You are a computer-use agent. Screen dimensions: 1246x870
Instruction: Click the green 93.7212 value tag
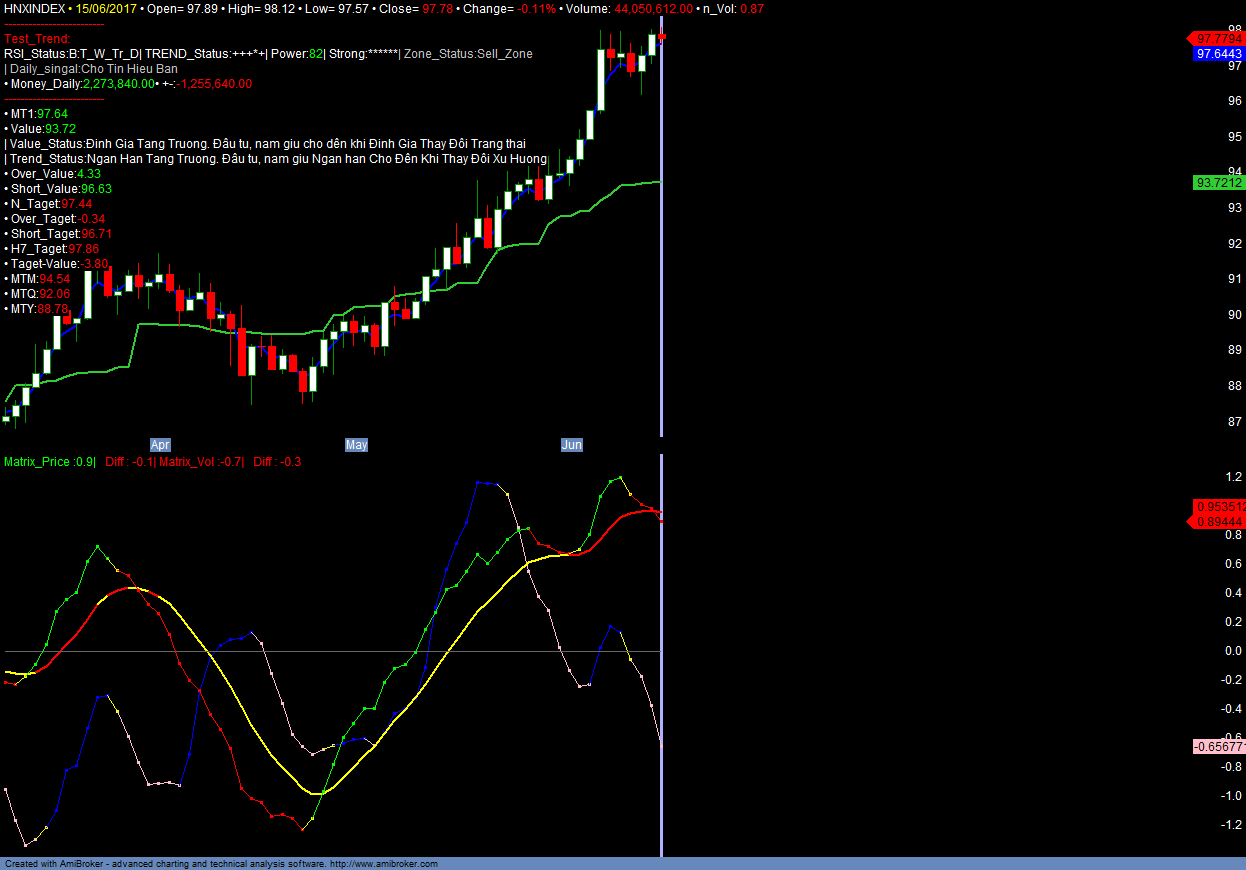tap(1218, 183)
